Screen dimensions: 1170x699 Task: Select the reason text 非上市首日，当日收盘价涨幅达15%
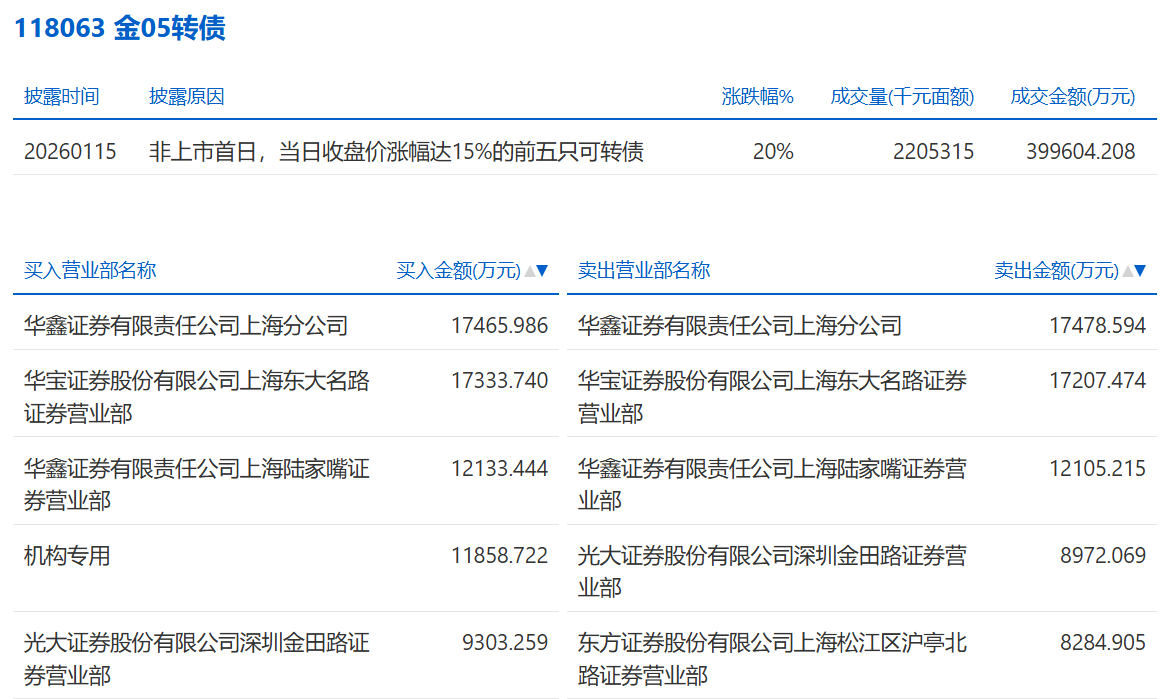coord(320,152)
